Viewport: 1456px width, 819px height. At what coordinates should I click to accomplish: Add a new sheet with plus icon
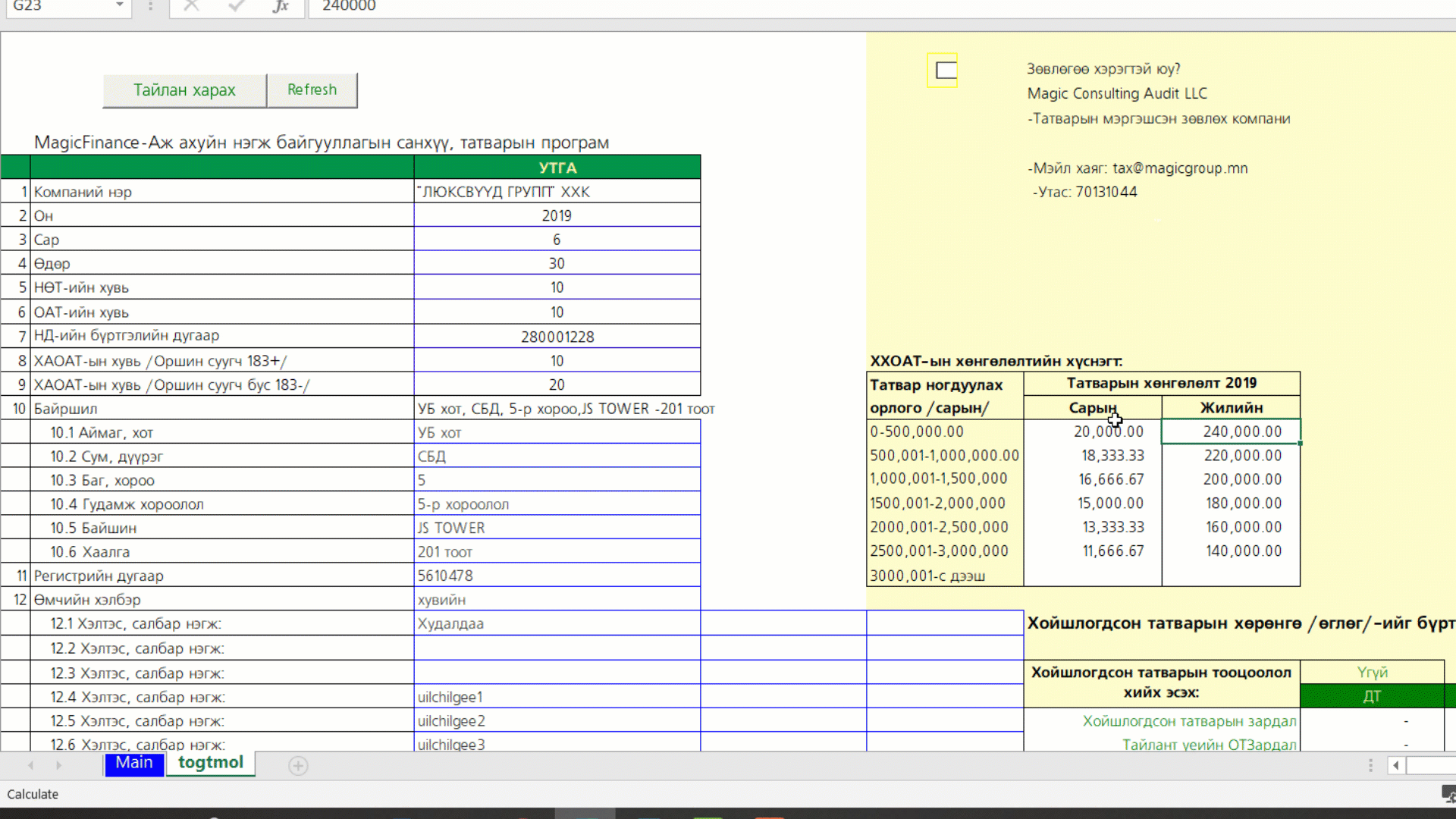[x=298, y=766]
